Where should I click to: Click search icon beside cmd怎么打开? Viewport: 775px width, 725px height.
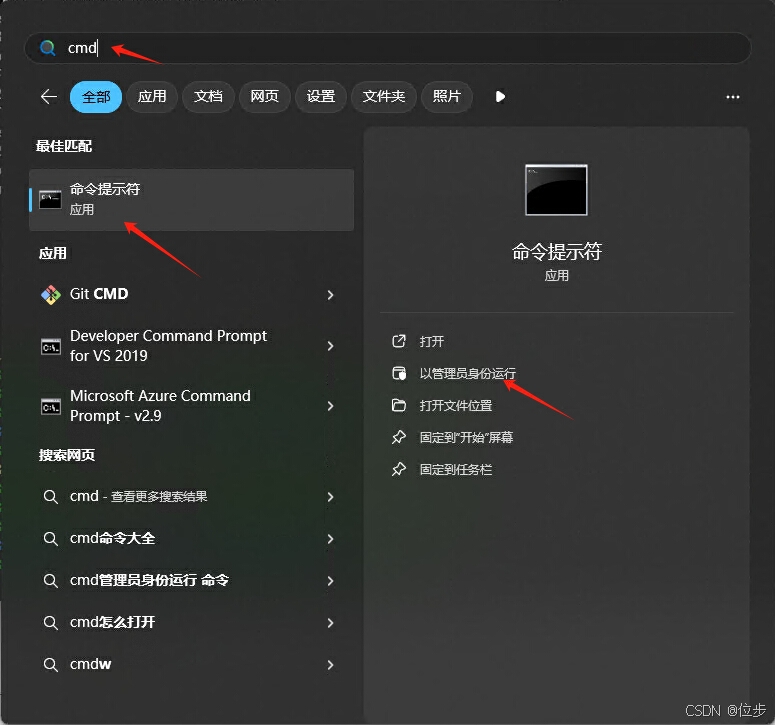coord(50,622)
